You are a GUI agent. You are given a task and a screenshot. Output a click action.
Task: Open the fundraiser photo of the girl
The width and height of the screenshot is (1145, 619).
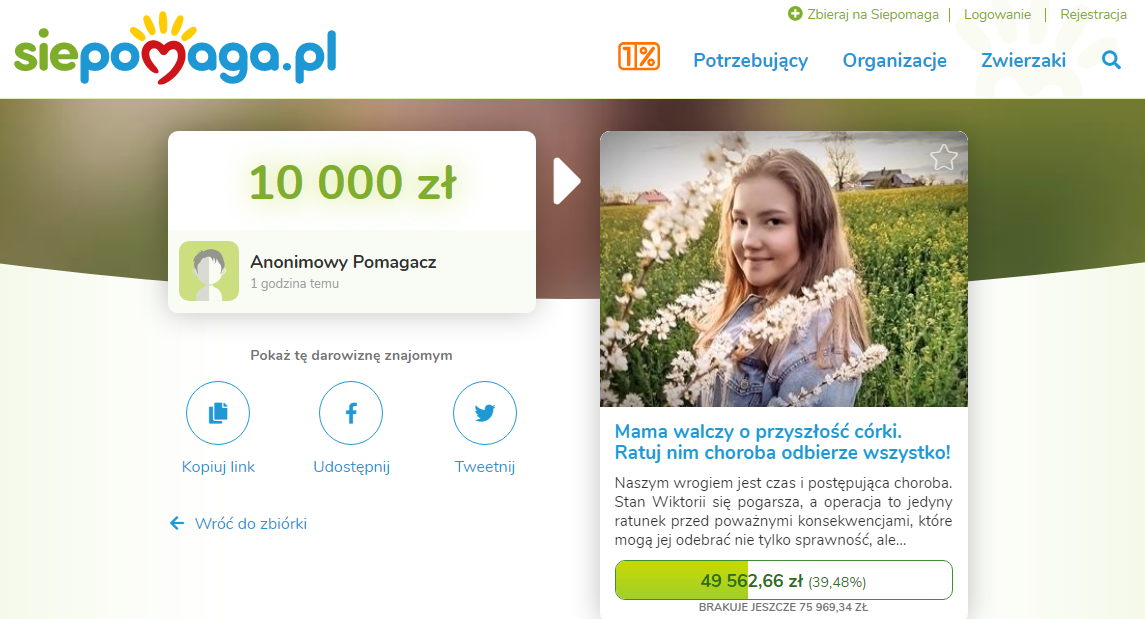[x=784, y=269]
